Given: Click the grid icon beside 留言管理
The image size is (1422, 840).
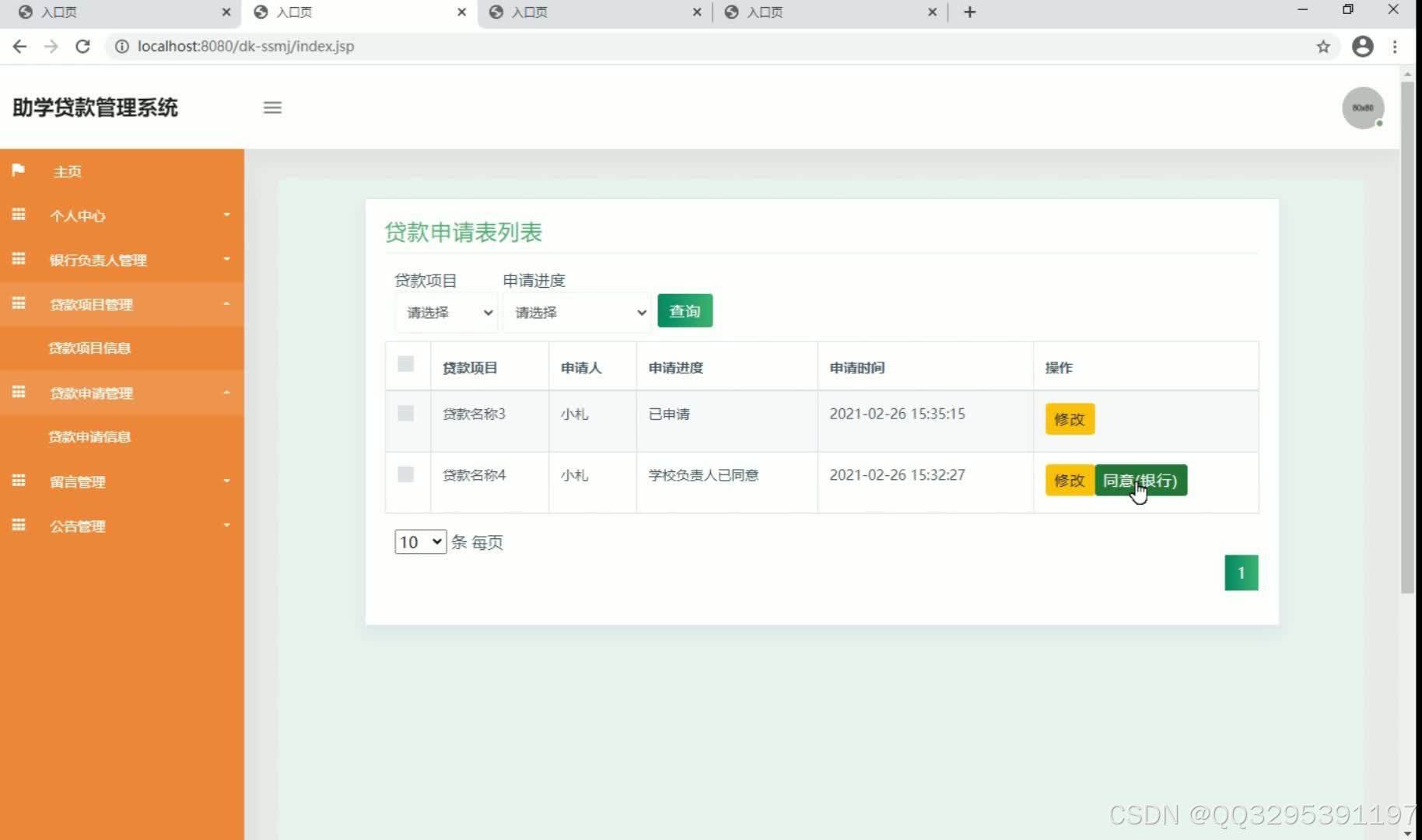Looking at the screenshot, I should click(x=19, y=480).
